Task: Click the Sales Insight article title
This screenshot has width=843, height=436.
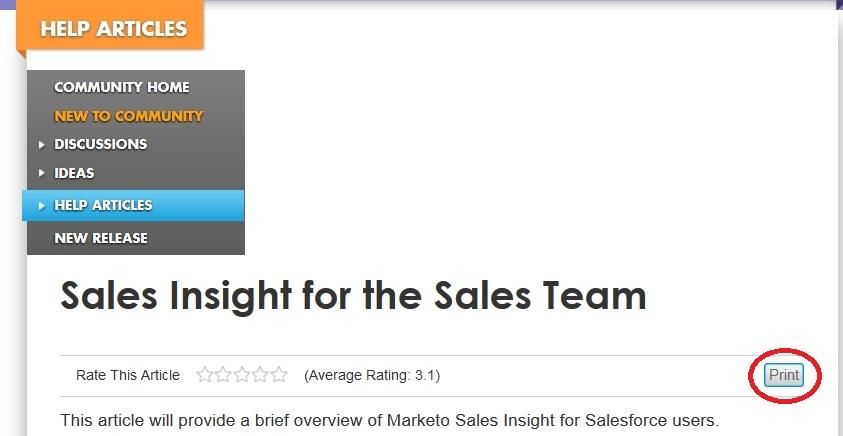Action: pyautogui.click(x=353, y=296)
